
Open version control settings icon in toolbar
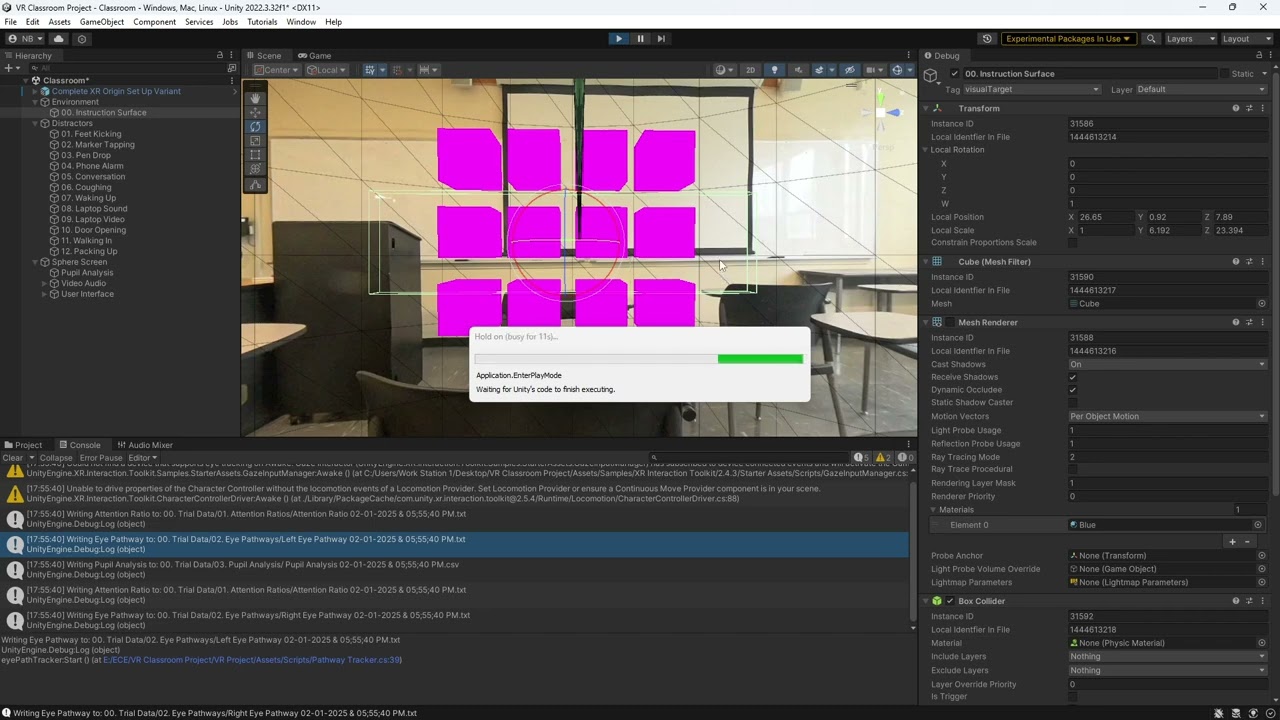82,39
